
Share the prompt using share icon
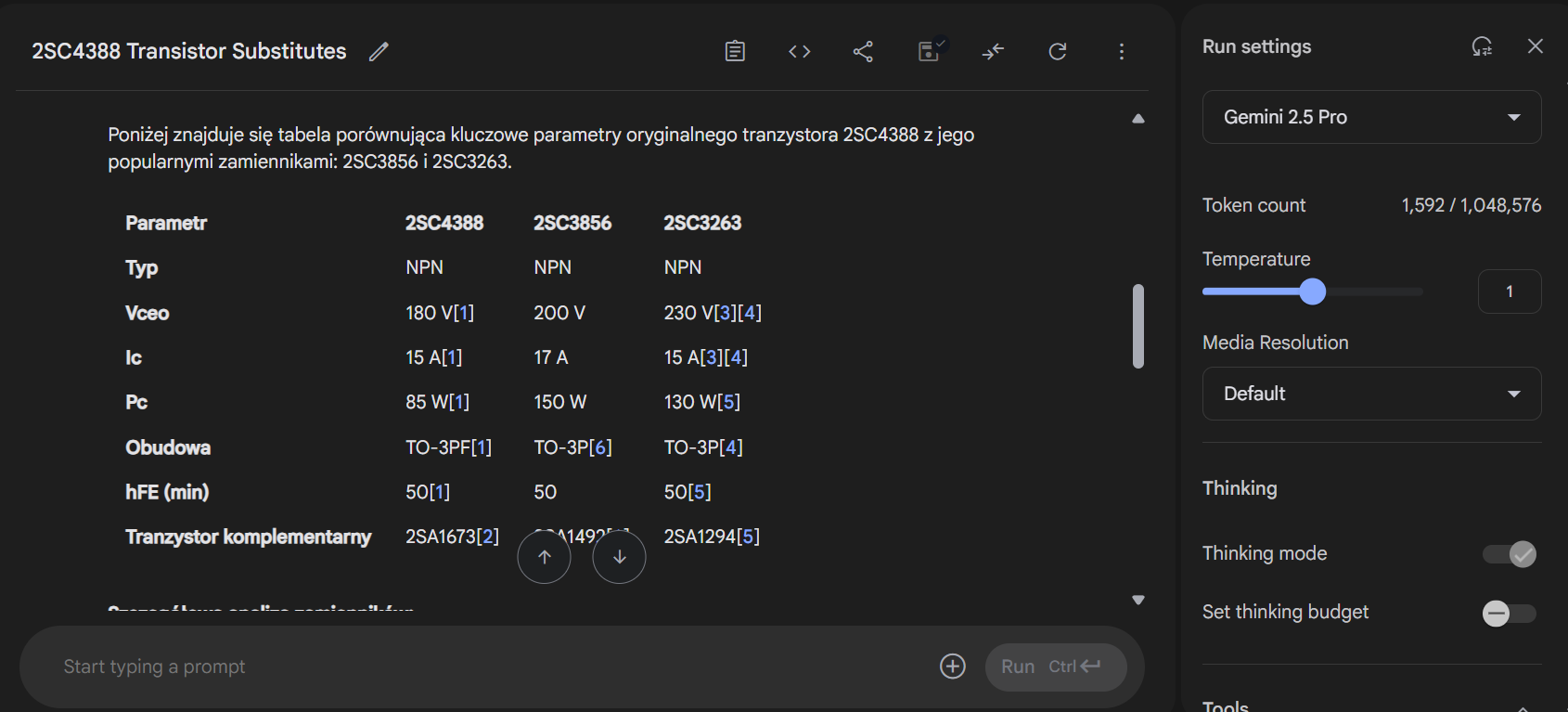coord(863,51)
